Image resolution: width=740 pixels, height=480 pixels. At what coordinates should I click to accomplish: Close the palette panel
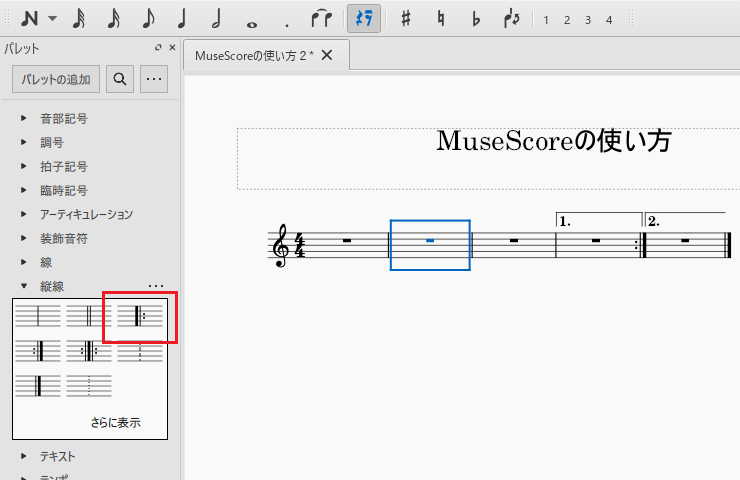172,47
